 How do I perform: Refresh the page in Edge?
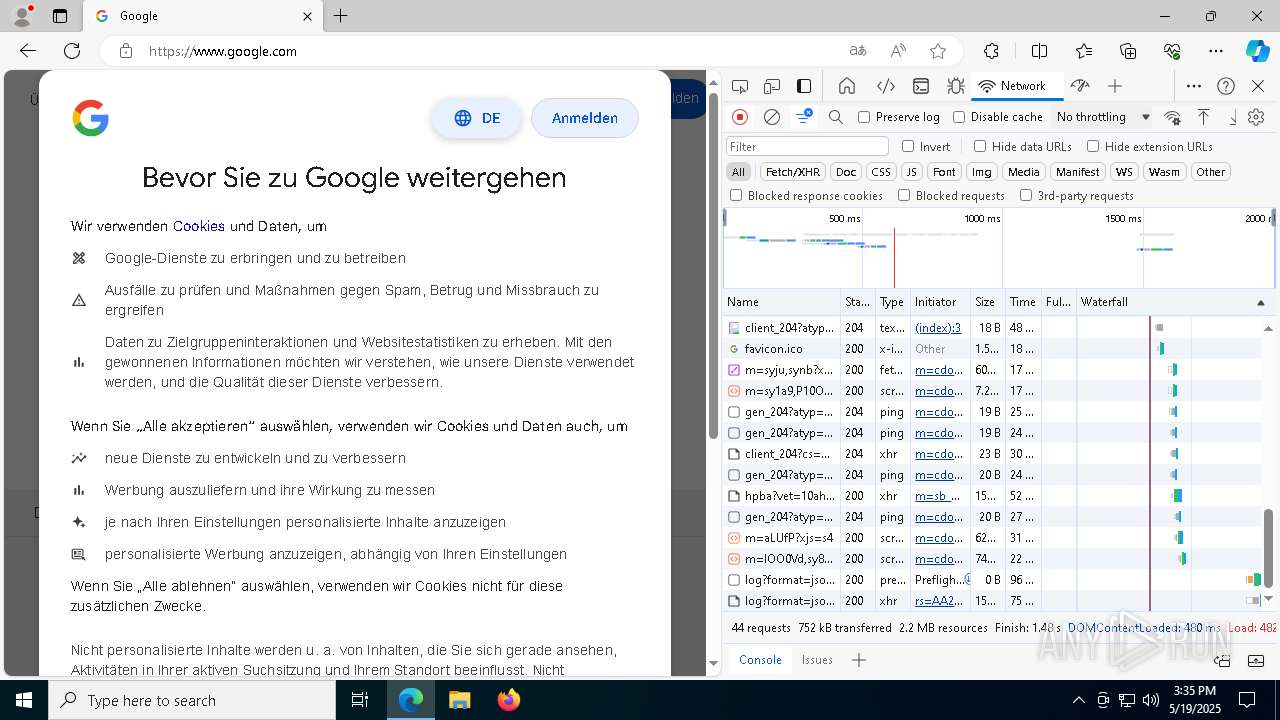pyautogui.click(x=72, y=51)
